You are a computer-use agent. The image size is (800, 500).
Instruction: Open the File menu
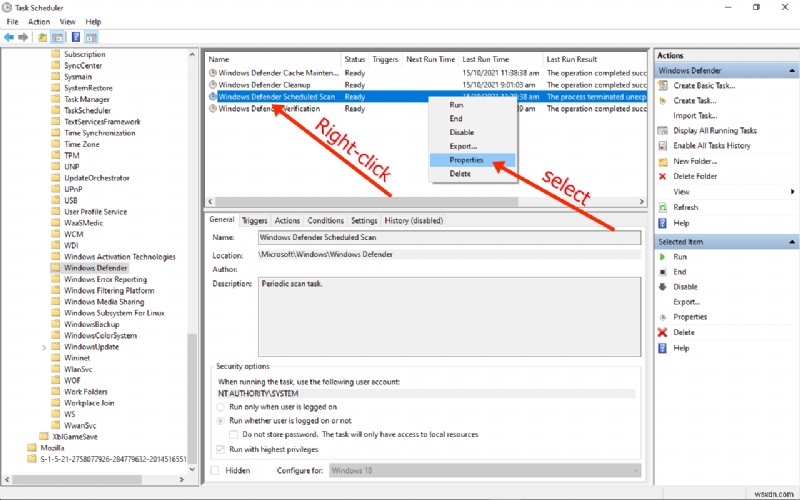click(x=12, y=21)
